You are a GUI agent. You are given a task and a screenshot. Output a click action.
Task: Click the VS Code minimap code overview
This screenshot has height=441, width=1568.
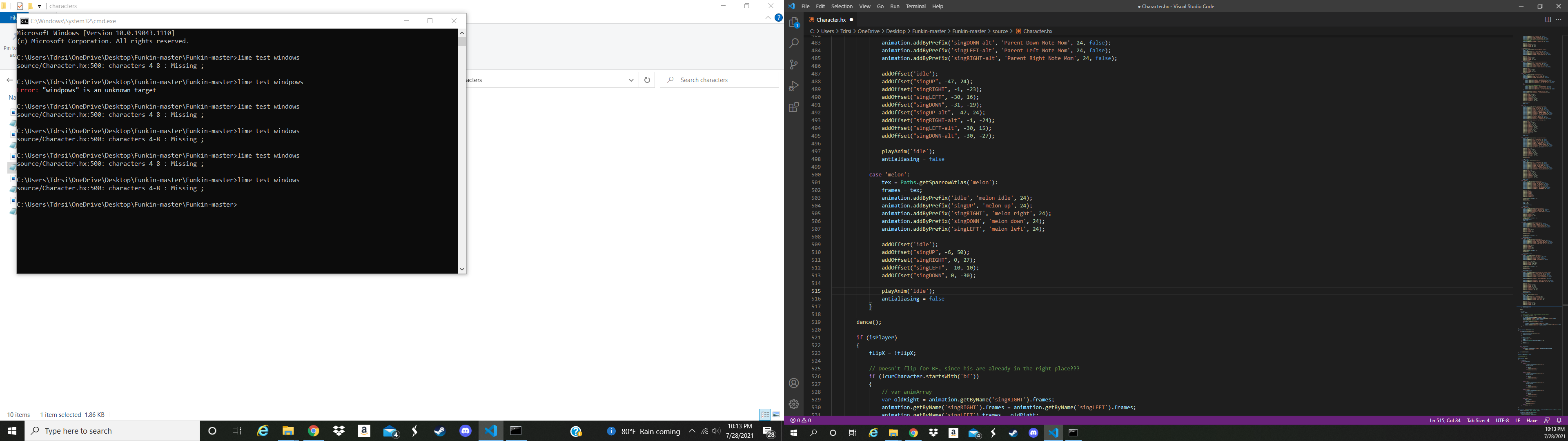pyautogui.click(x=1540, y=225)
